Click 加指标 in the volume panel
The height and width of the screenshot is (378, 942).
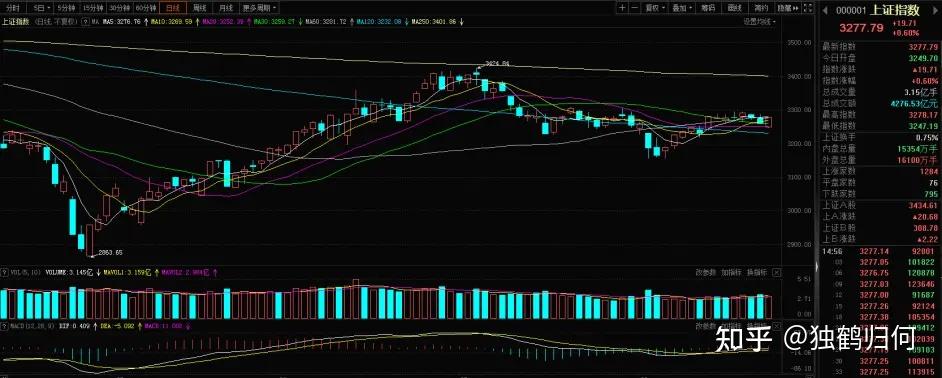pos(731,272)
